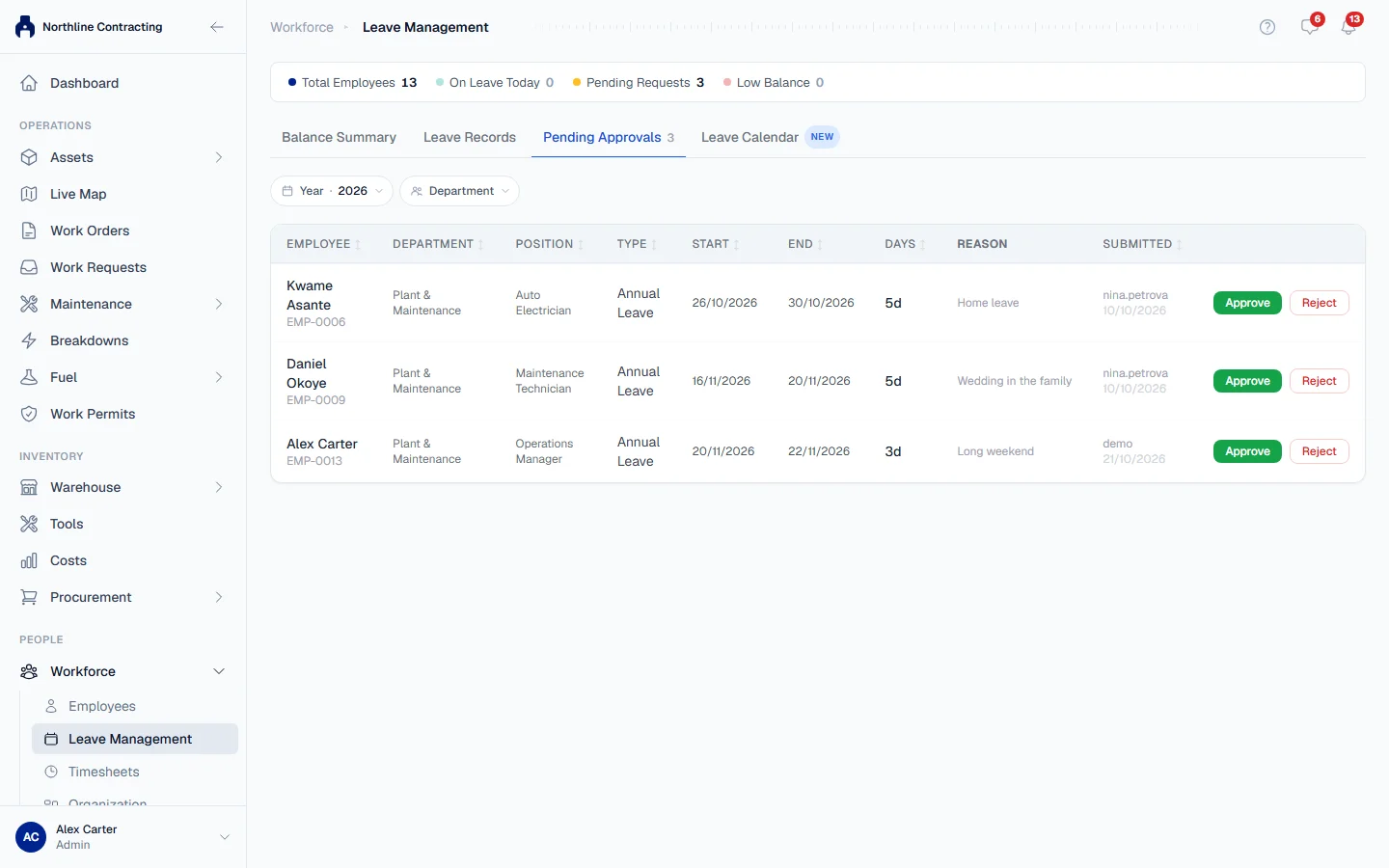Click the Work Requests inbox icon
The width and height of the screenshot is (1389, 868).
pos(29,267)
